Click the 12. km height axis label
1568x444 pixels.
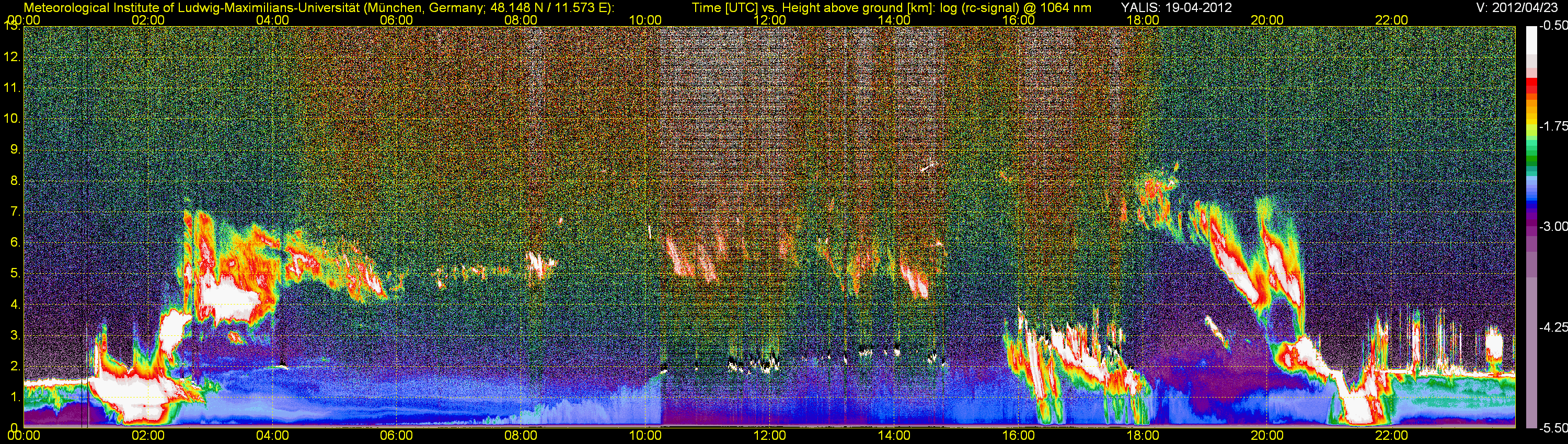pos(12,56)
